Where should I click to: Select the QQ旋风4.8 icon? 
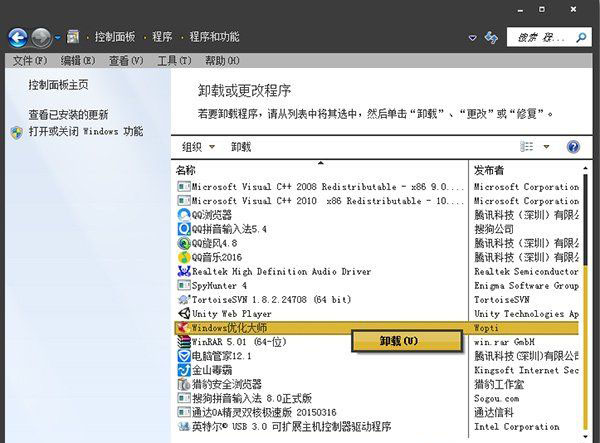coord(184,243)
